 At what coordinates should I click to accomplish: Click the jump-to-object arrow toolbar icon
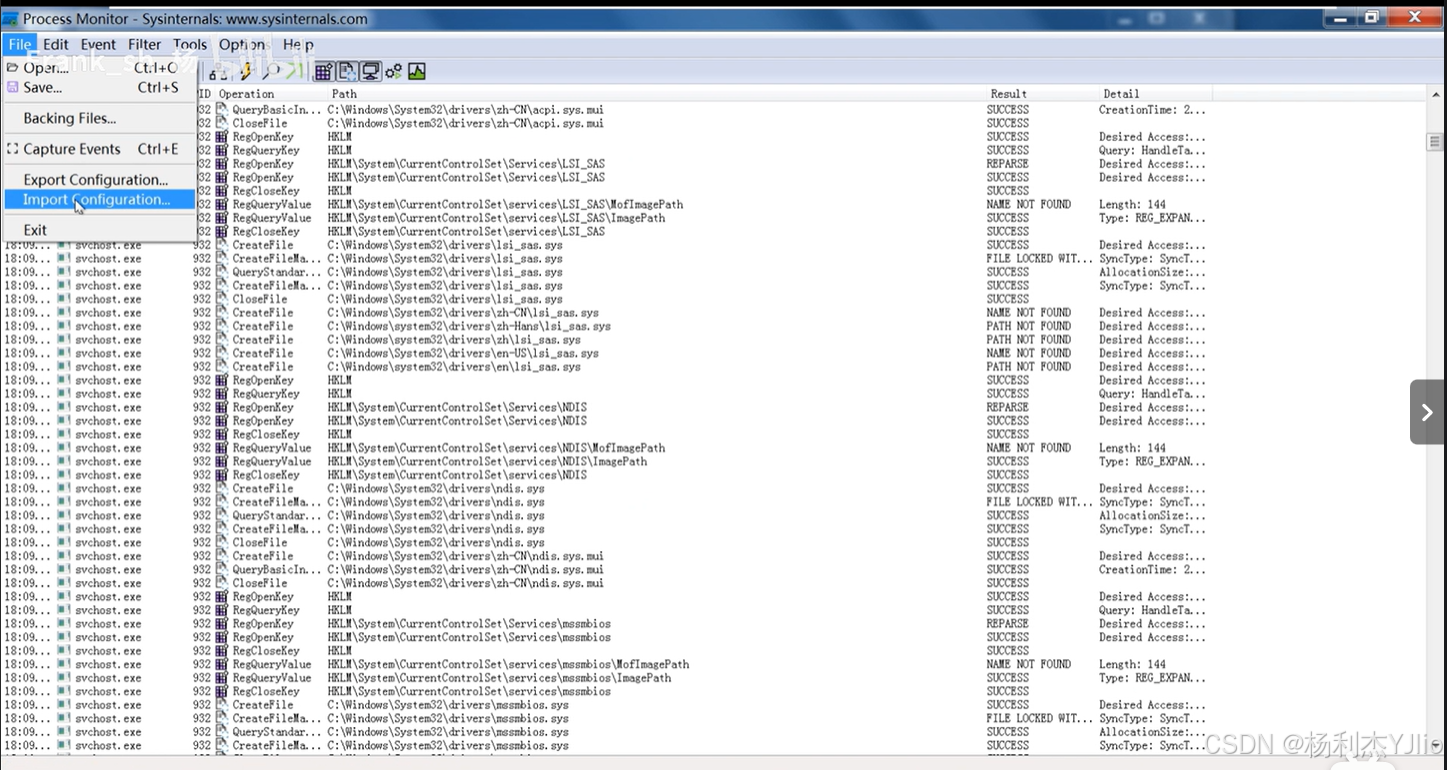pyautogui.click(x=294, y=71)
